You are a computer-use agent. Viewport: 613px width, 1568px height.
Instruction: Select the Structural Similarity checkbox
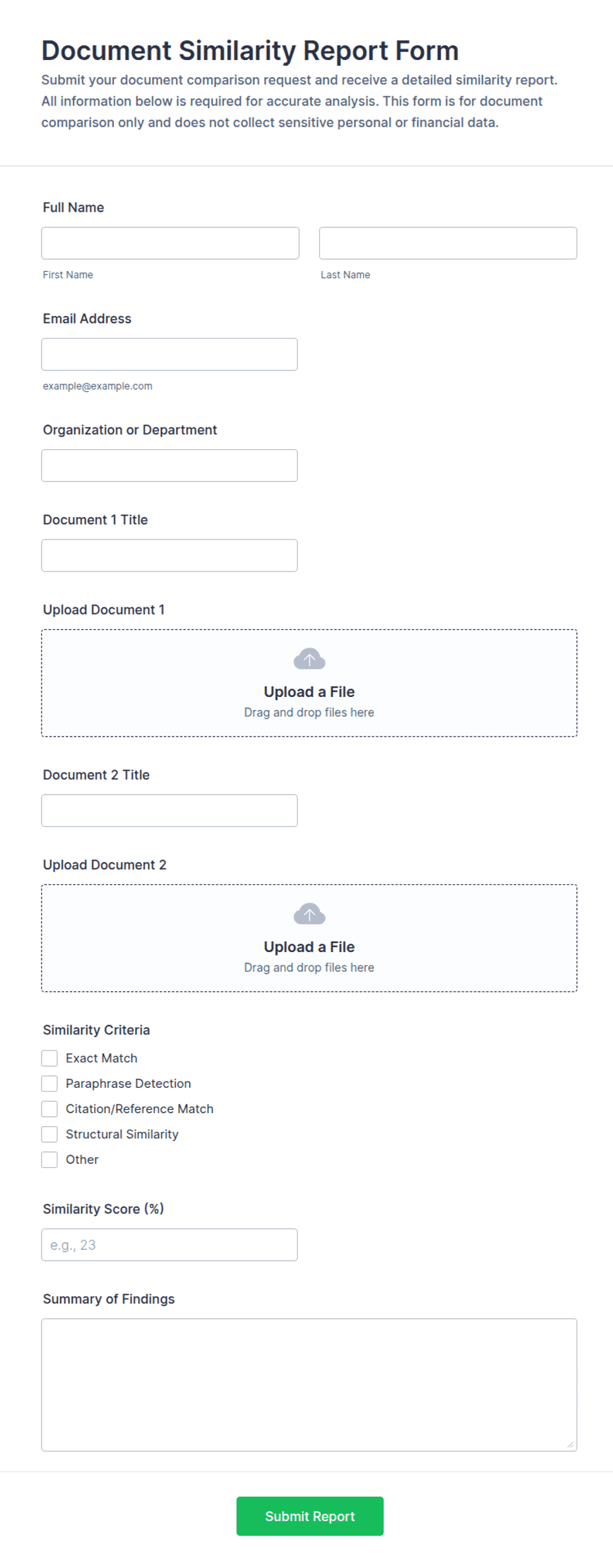click(49, 1134)
